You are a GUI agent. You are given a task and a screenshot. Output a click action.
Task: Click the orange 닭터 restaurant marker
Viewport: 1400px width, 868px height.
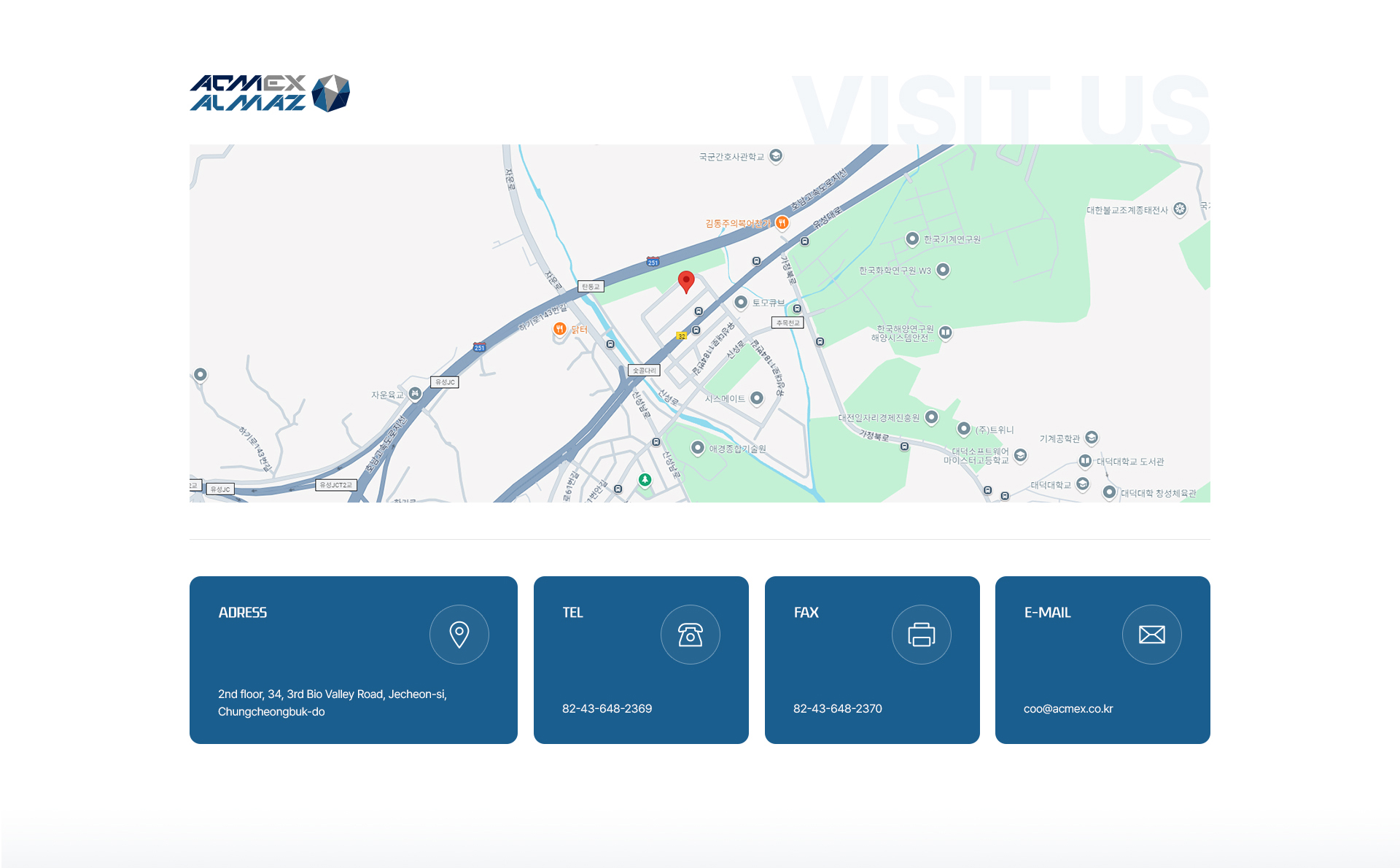pos(559,329)
